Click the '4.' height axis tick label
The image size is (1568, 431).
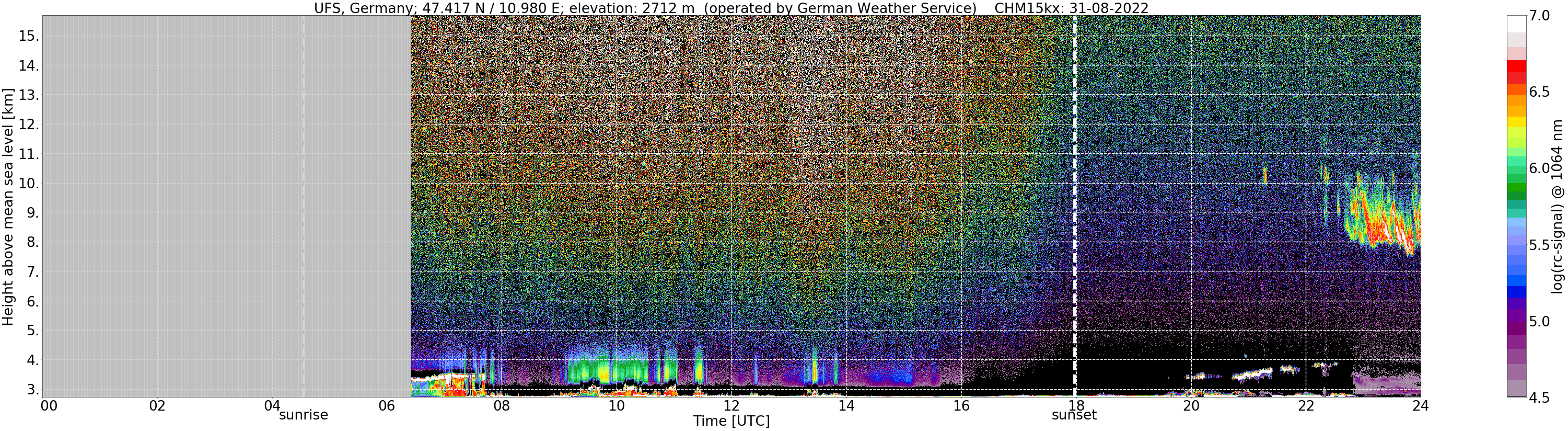tap(33, 360)
